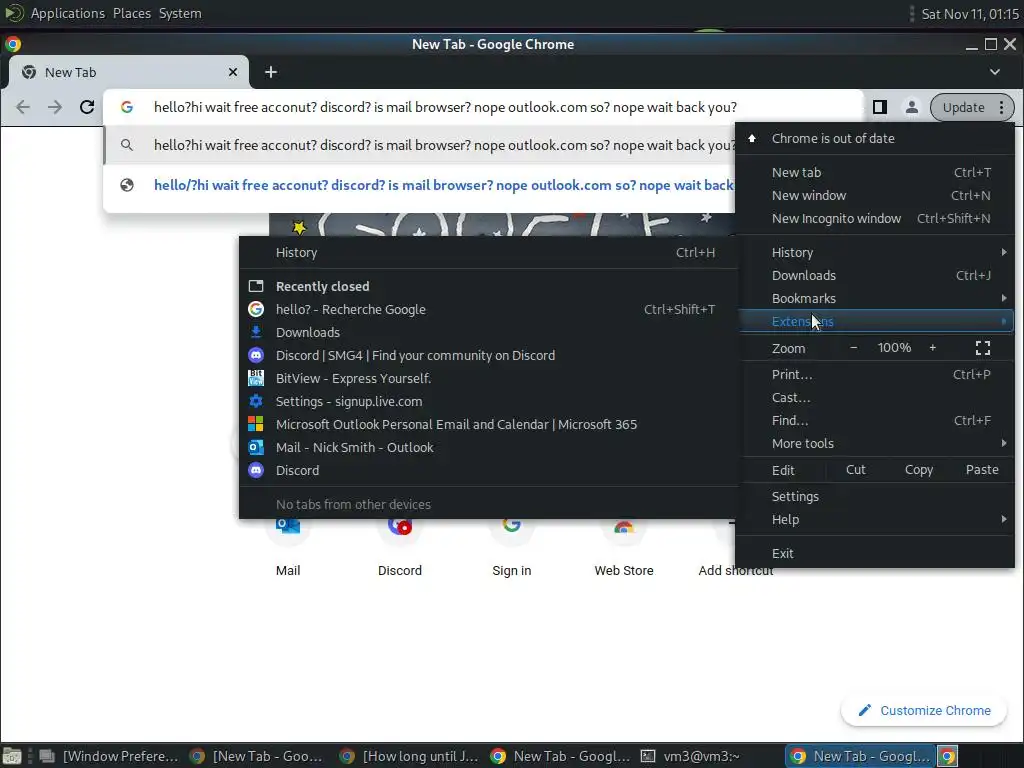1024x768 pixels.
Task: Click the Google icon in address bar
Action: 127,107
